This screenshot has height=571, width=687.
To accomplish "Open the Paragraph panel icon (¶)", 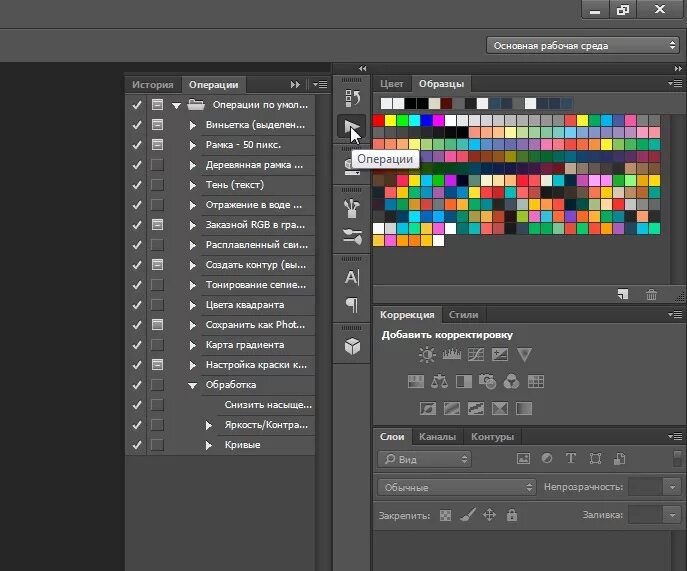I will click(352, 305).
